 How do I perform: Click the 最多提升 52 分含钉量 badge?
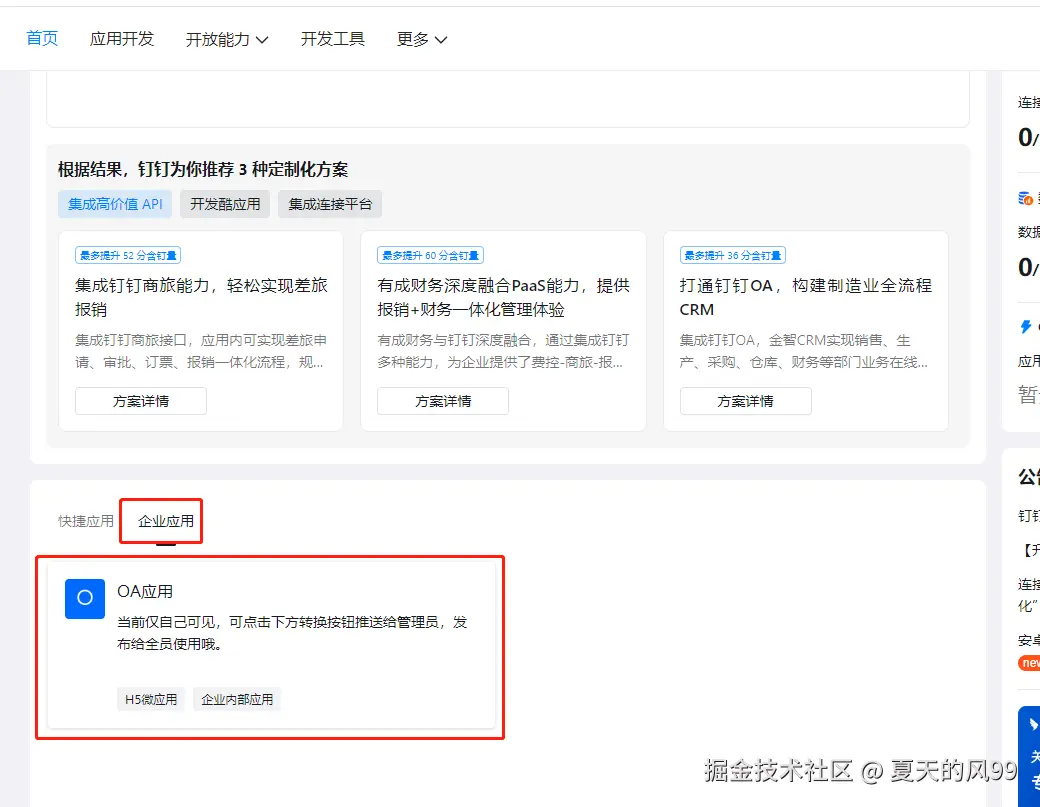point(128,255)
